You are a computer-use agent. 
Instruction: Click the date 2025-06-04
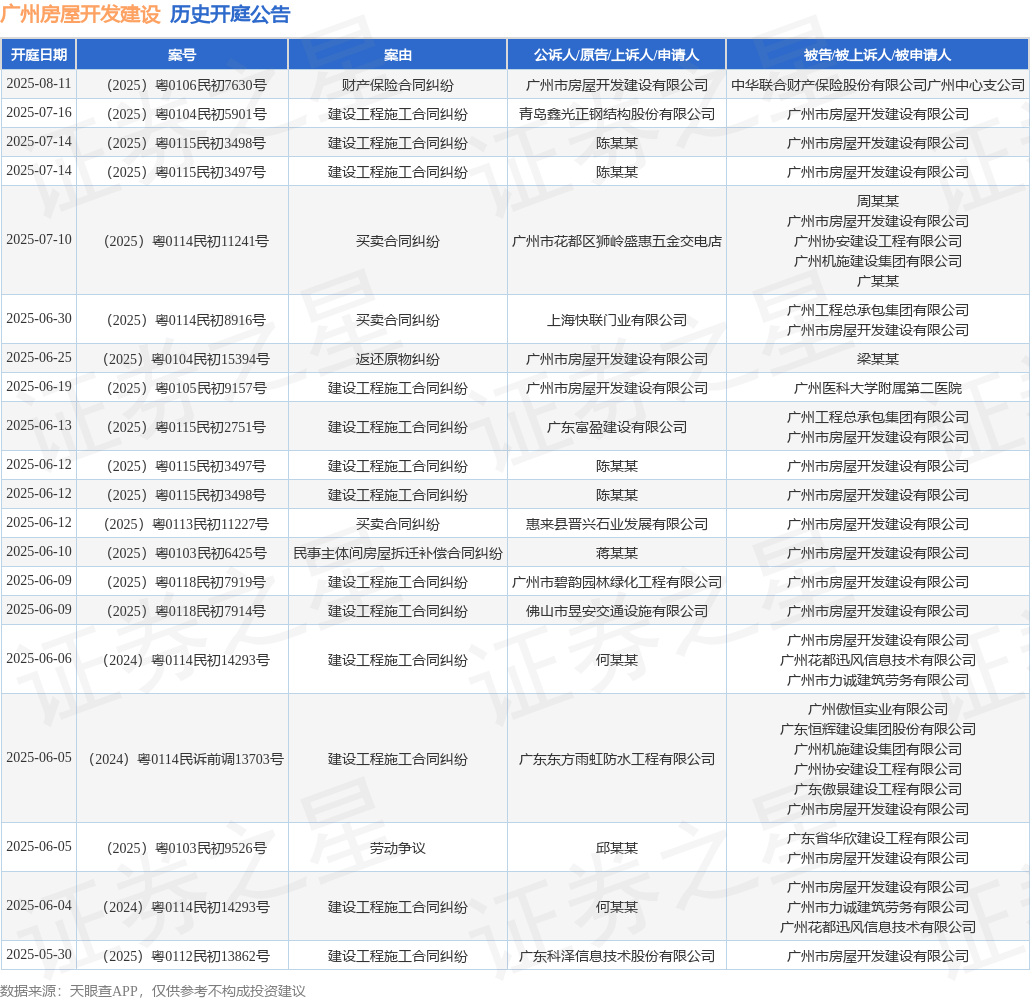point(39,905)
